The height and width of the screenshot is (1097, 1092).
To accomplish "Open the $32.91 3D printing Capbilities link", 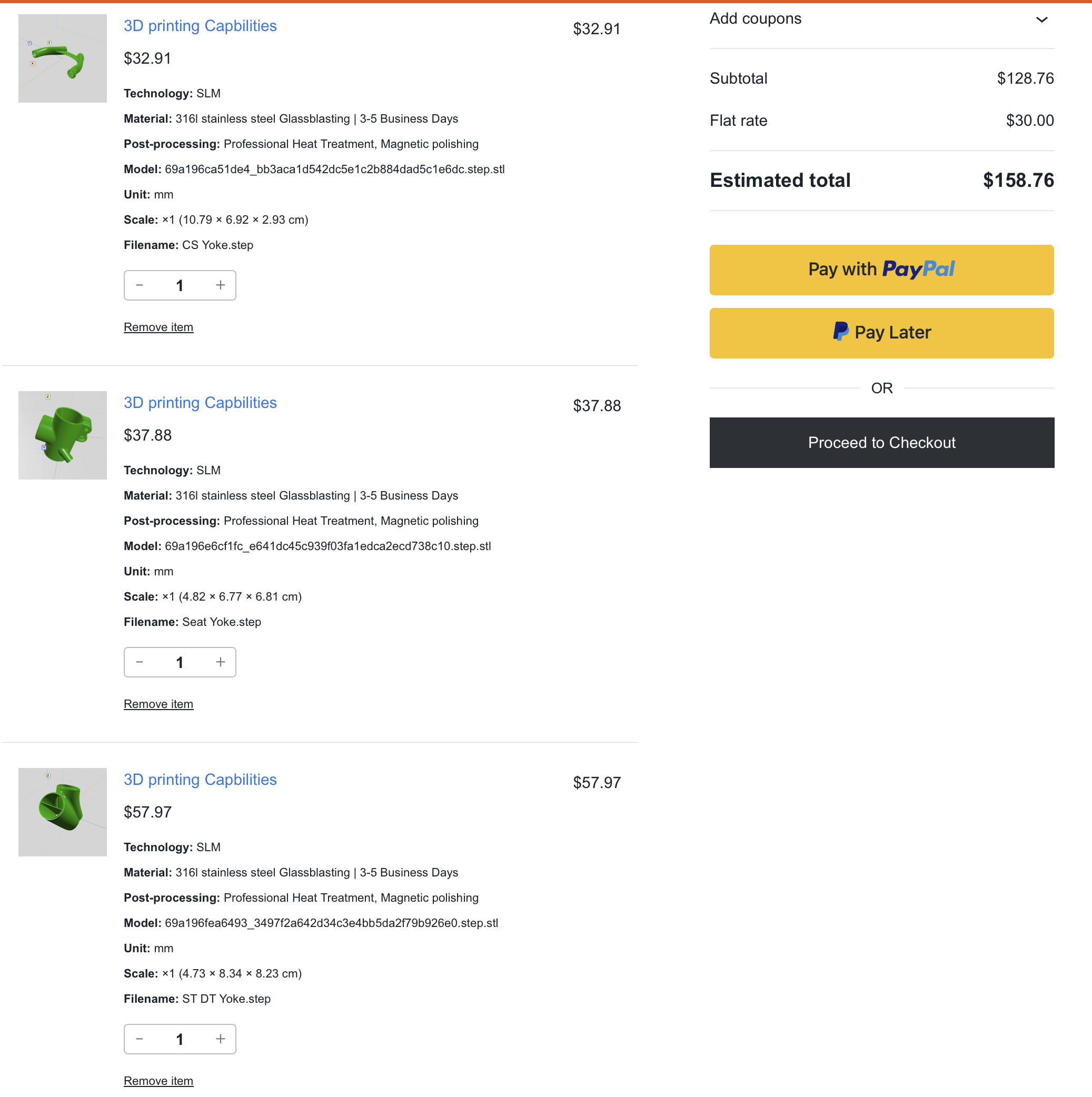I will coord(200,26).
